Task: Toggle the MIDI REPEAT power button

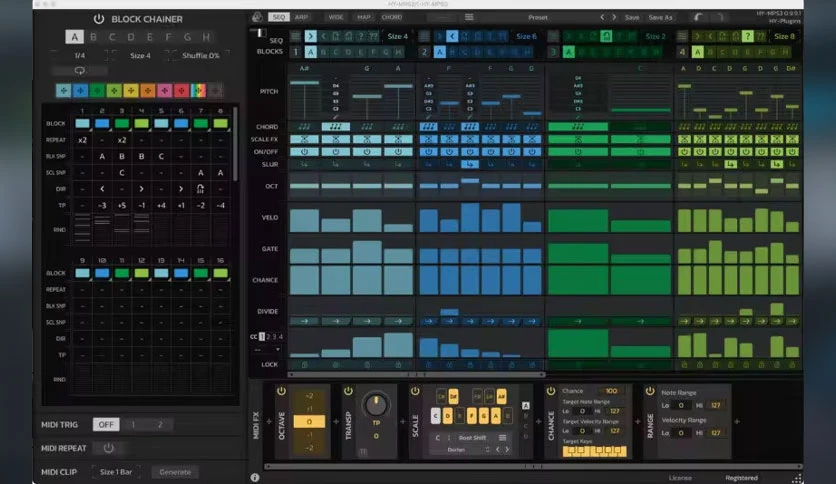Action: click(x=108, y=448)
